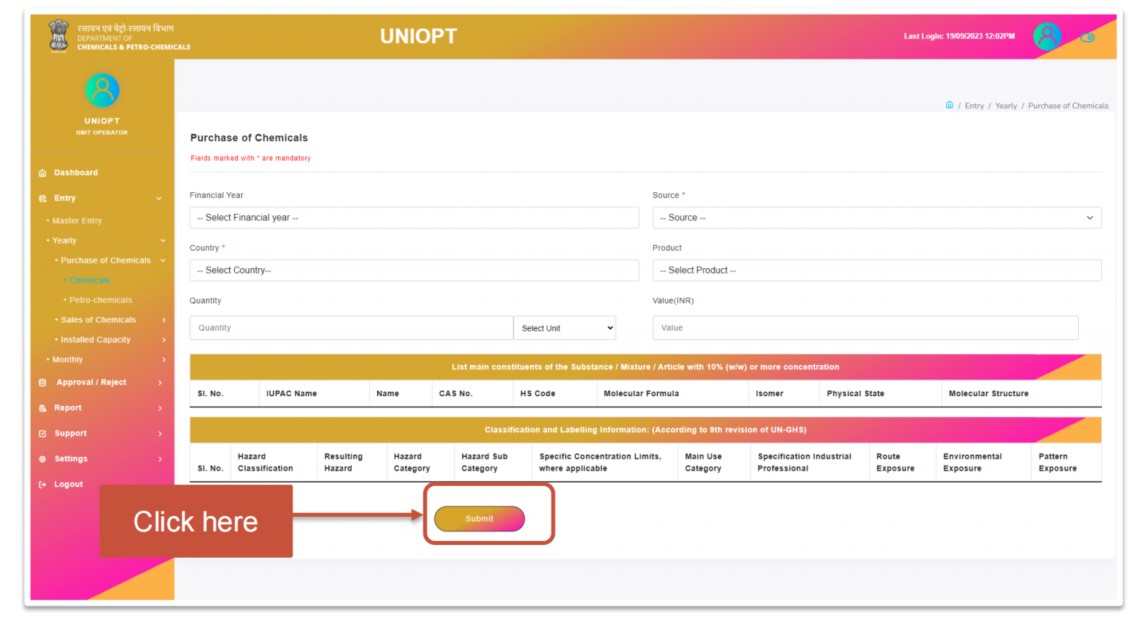
Task: Select Monthly in the sidebar
Action: pyautogui.click(x=67, y=360)
